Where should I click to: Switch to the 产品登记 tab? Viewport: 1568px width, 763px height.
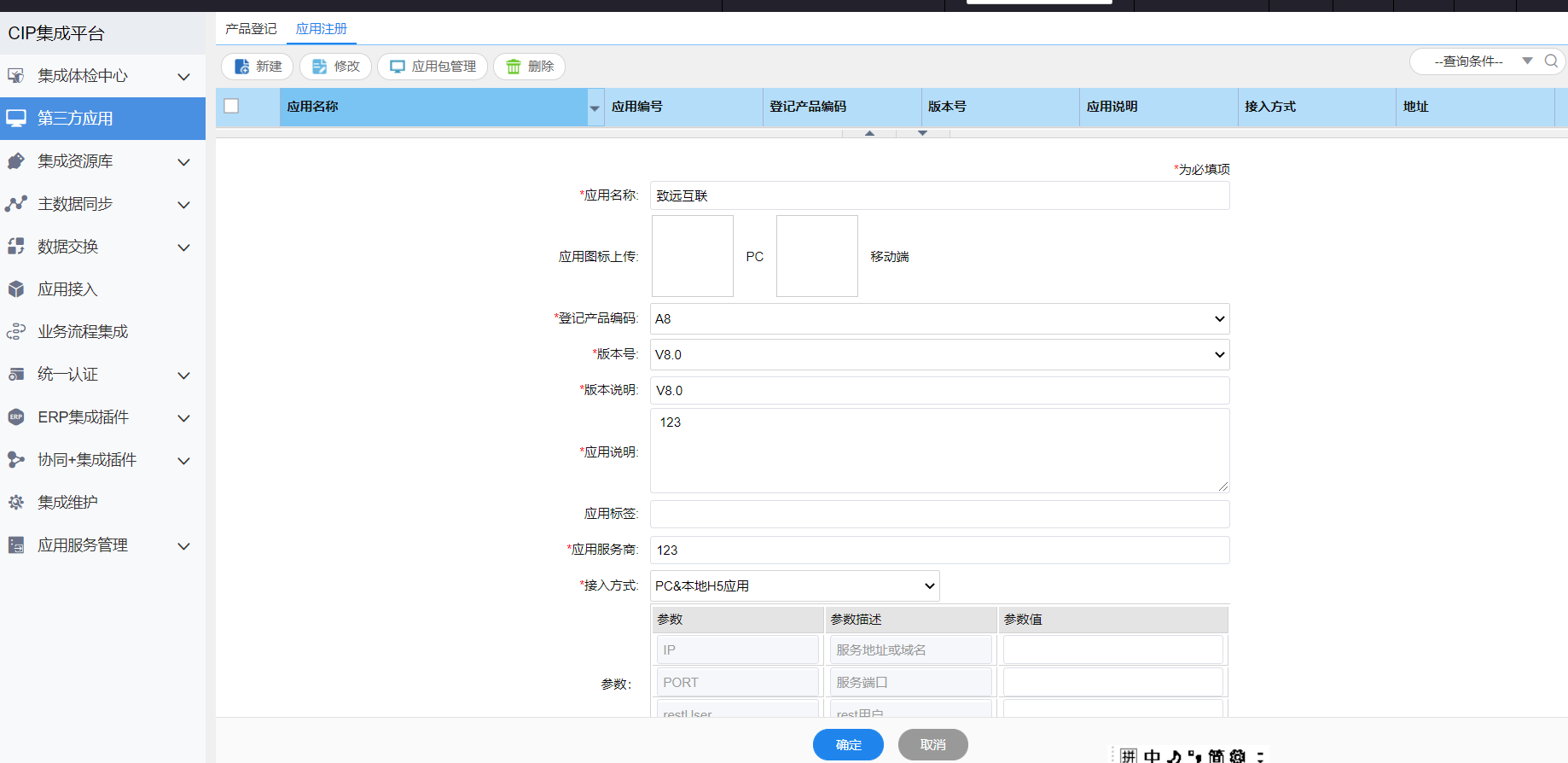point(251,29)
